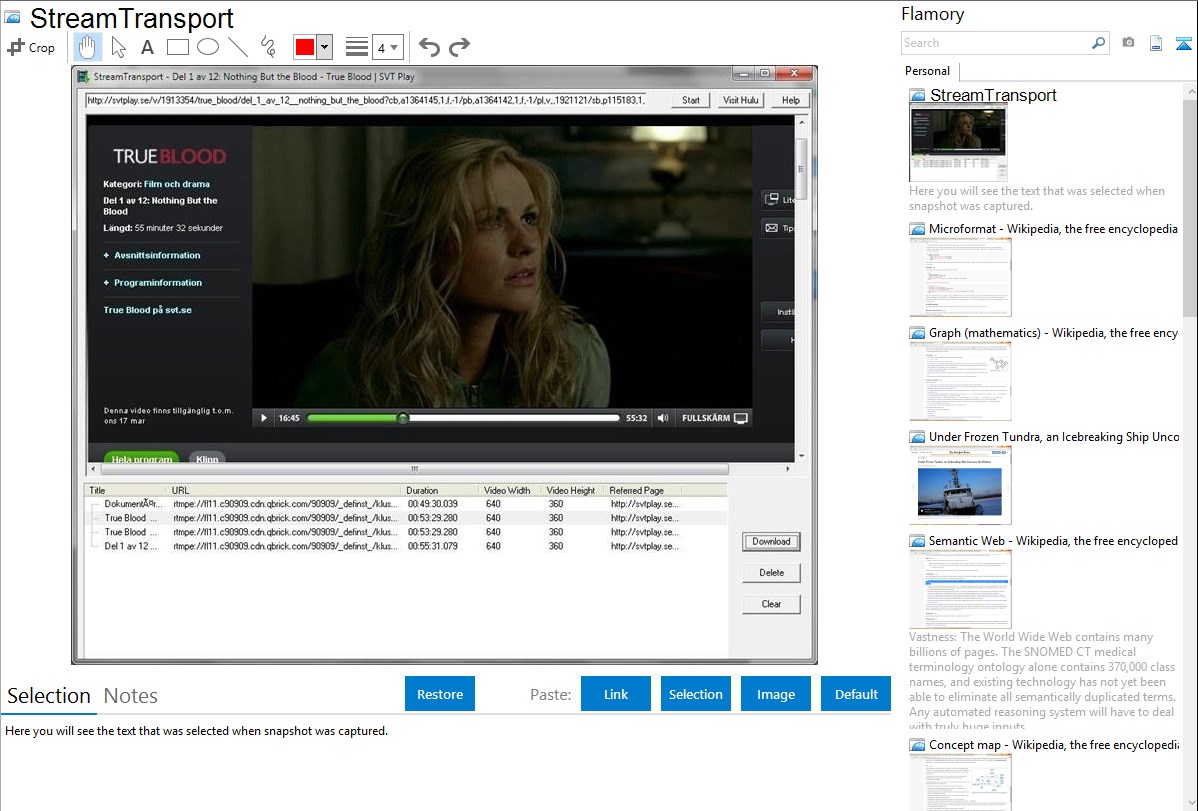The width and height of the screenshot is (1198, 811).
Task: Choose the arrow pointer tool
Action: (118, 47)
